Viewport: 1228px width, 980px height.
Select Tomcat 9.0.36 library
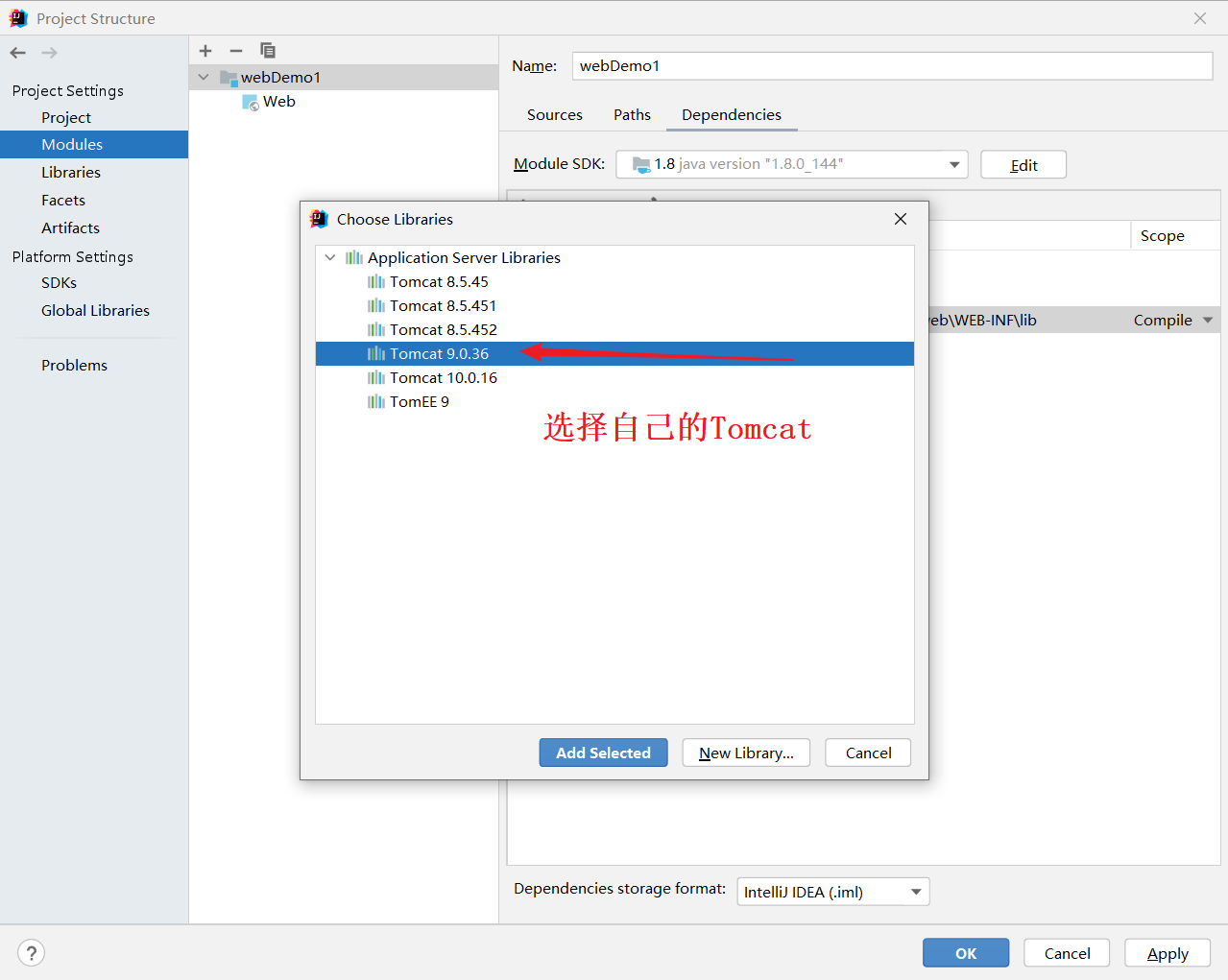point(614,354)
